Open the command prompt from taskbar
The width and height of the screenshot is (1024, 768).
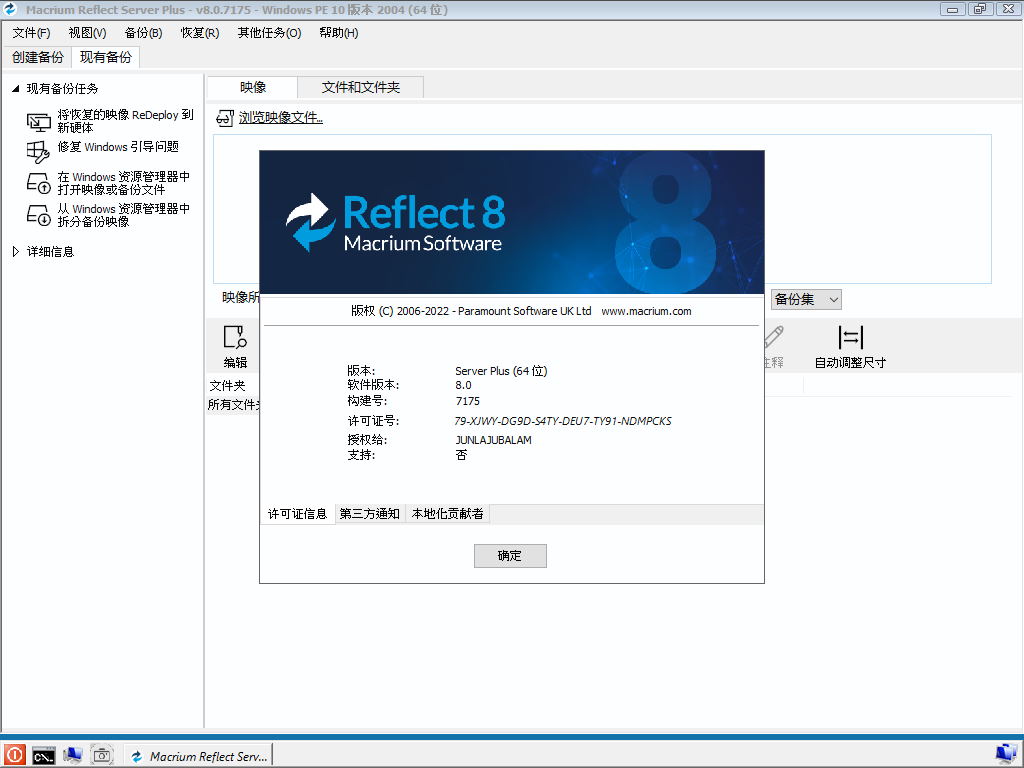click(43, 755)
